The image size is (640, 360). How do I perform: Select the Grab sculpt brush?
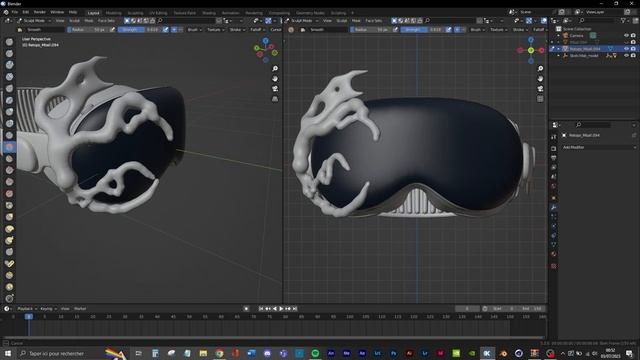click(9, 217)
